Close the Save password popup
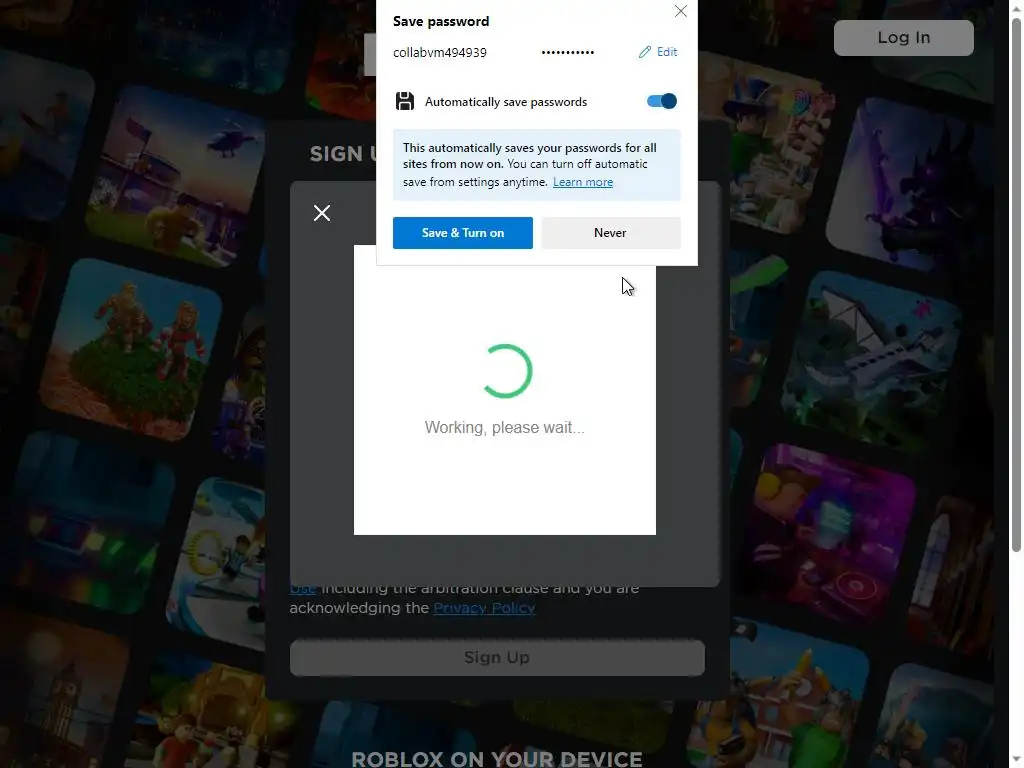1024x768 pixels. pos(680,11)
